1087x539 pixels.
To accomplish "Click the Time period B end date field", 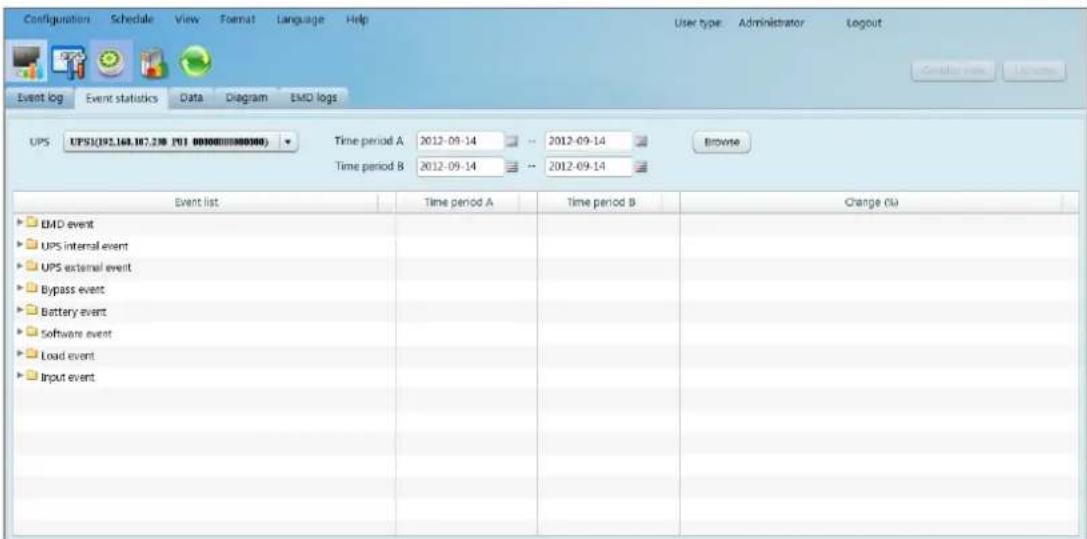I will (x=589, y=167).
